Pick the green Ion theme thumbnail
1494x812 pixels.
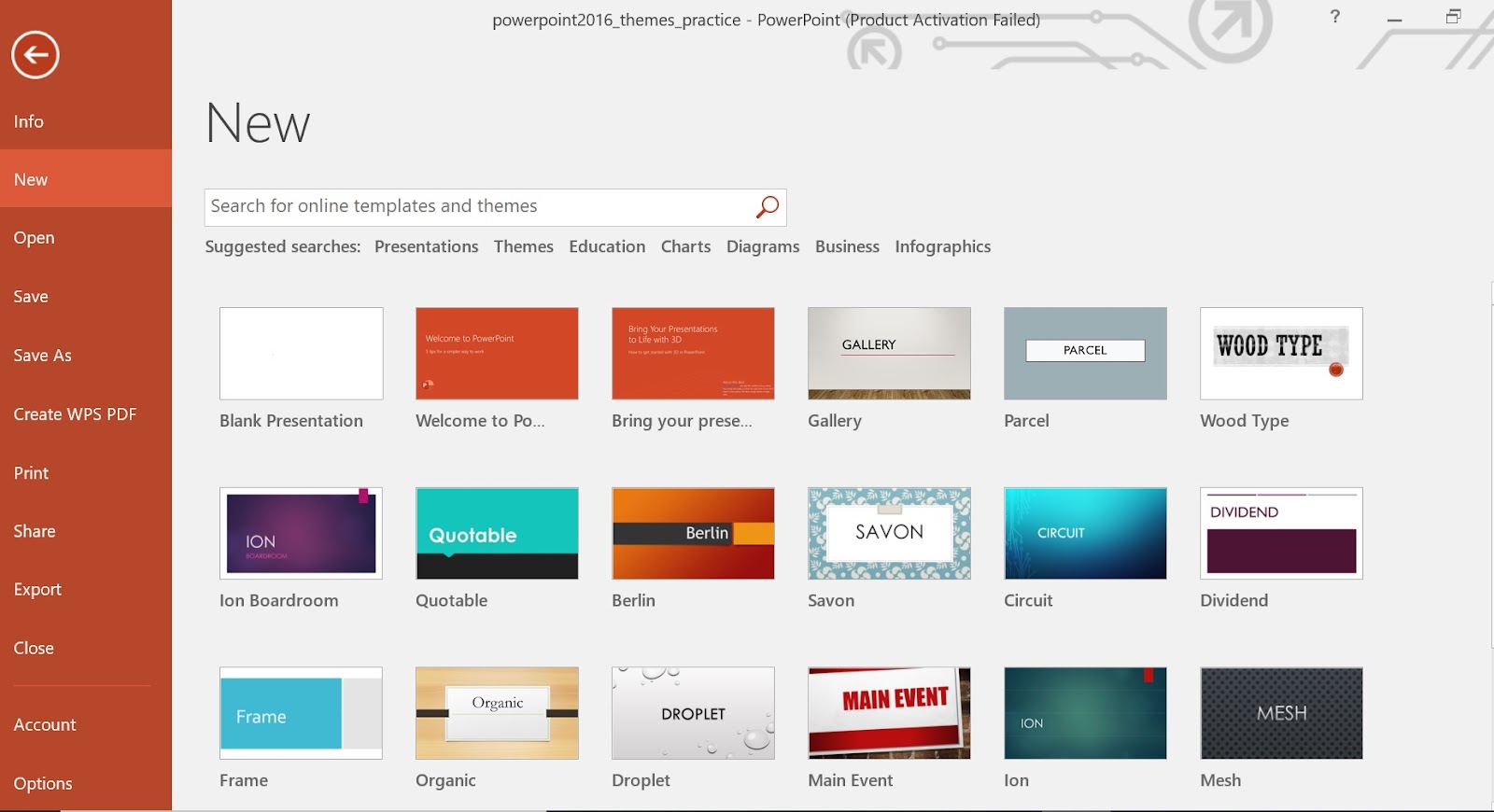pyautogui.click(x=1086, y=713)
